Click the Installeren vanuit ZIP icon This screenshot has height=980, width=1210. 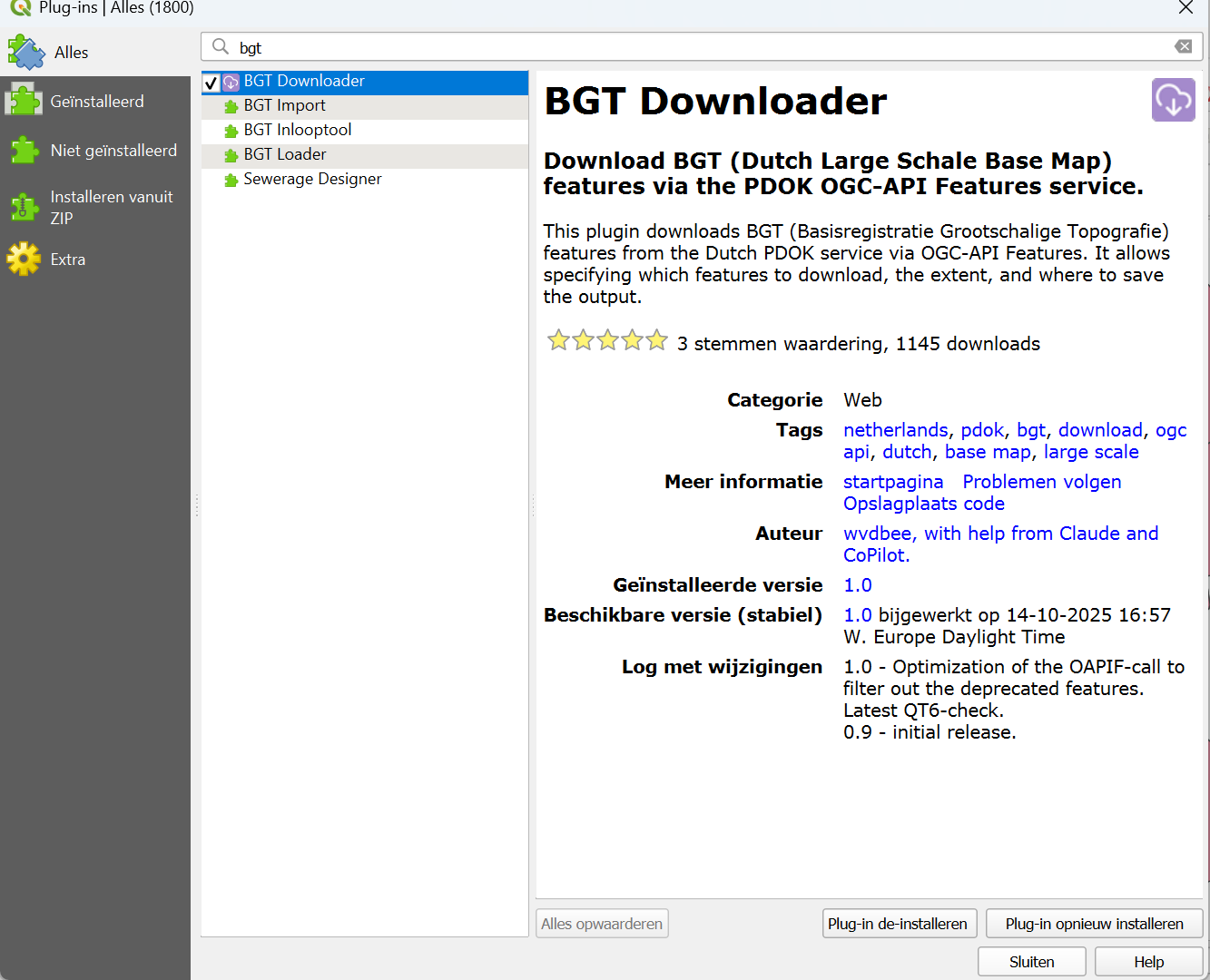(24, 207)
